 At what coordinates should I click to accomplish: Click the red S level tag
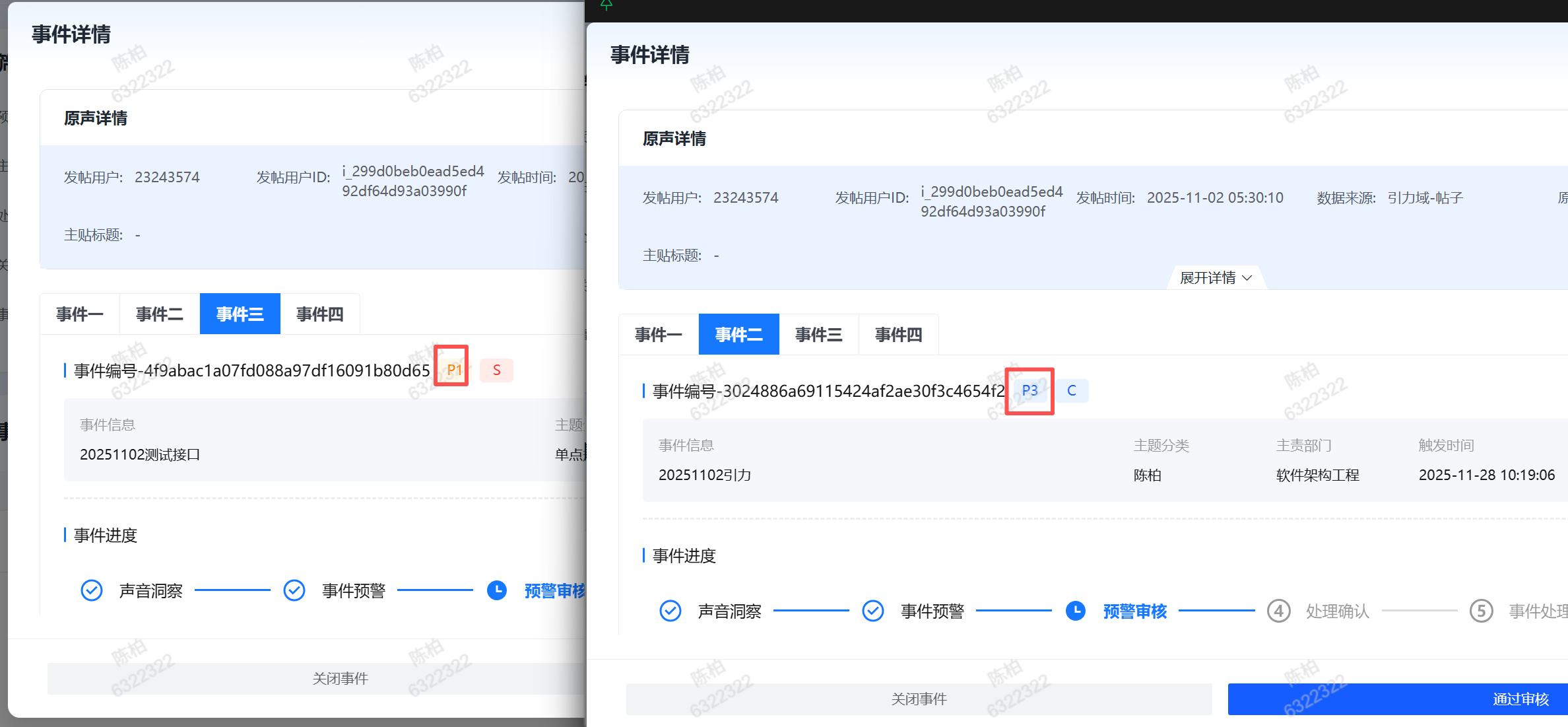(496, 370)
